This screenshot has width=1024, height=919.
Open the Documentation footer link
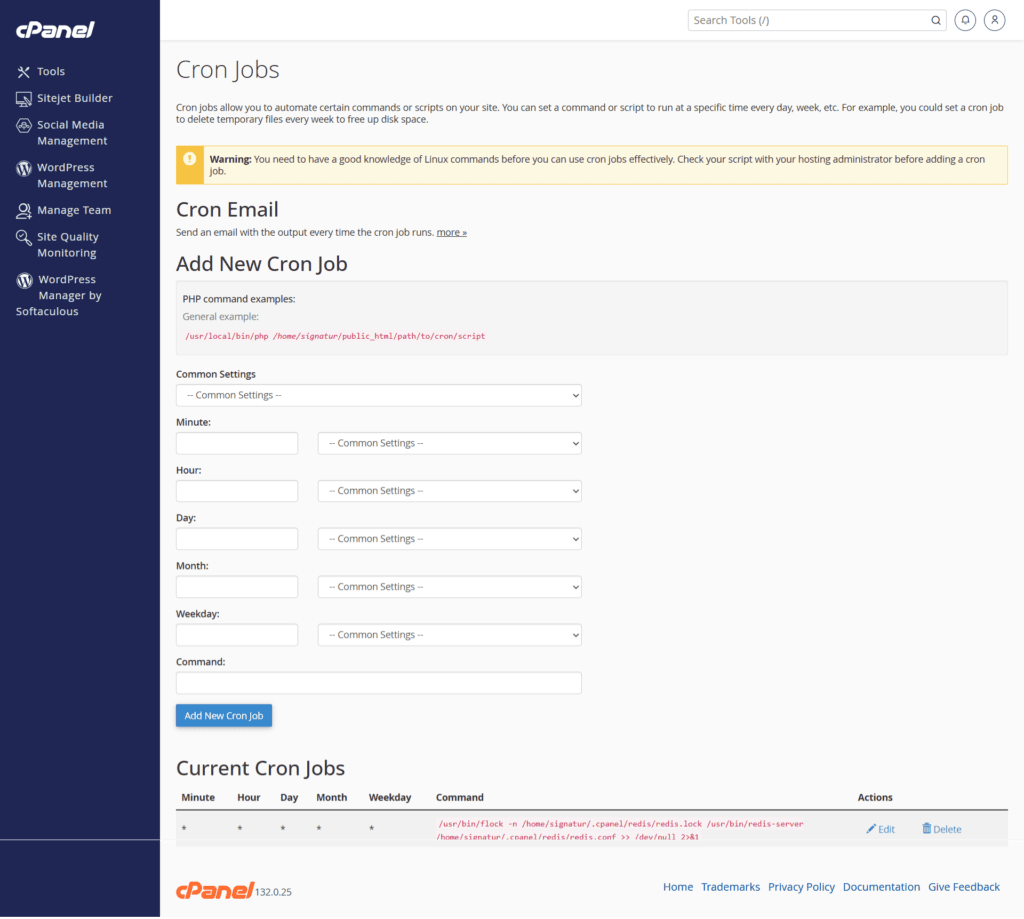point(881,886)
